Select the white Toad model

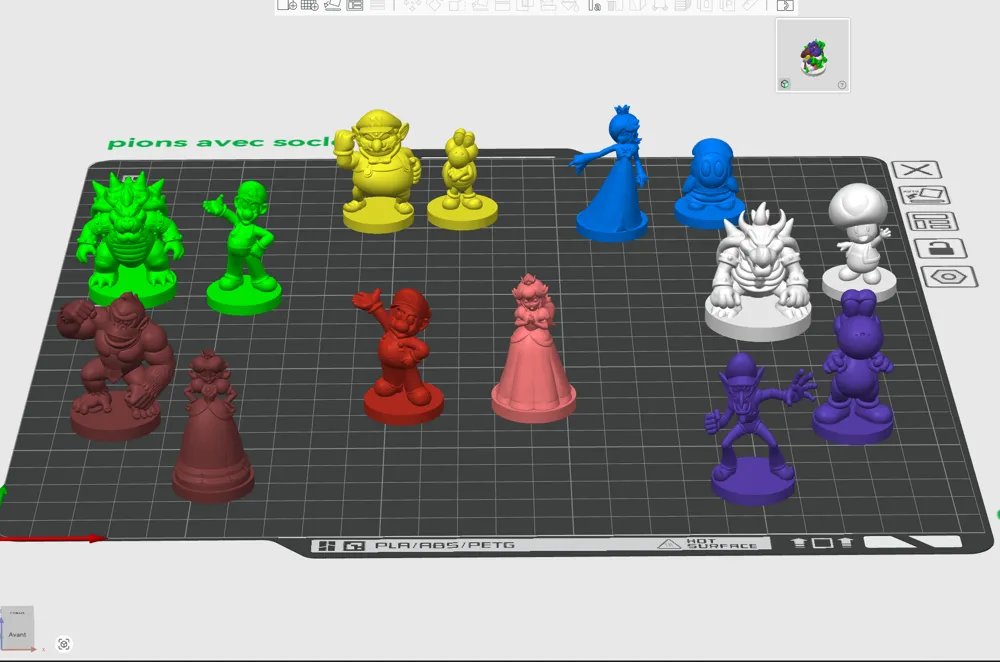click(859, 242)
